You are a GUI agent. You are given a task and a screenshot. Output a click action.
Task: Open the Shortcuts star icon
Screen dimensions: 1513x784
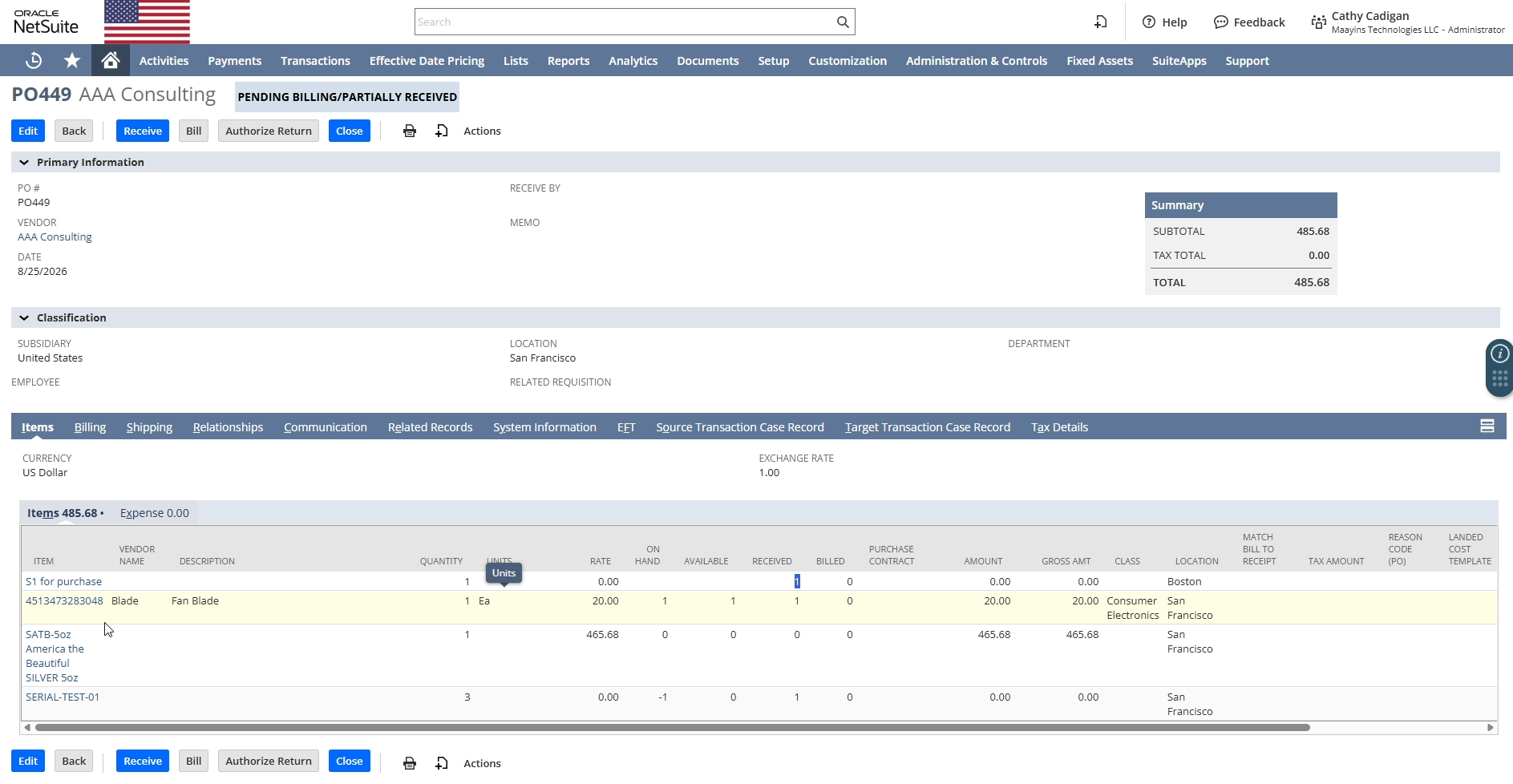[72, 60]
